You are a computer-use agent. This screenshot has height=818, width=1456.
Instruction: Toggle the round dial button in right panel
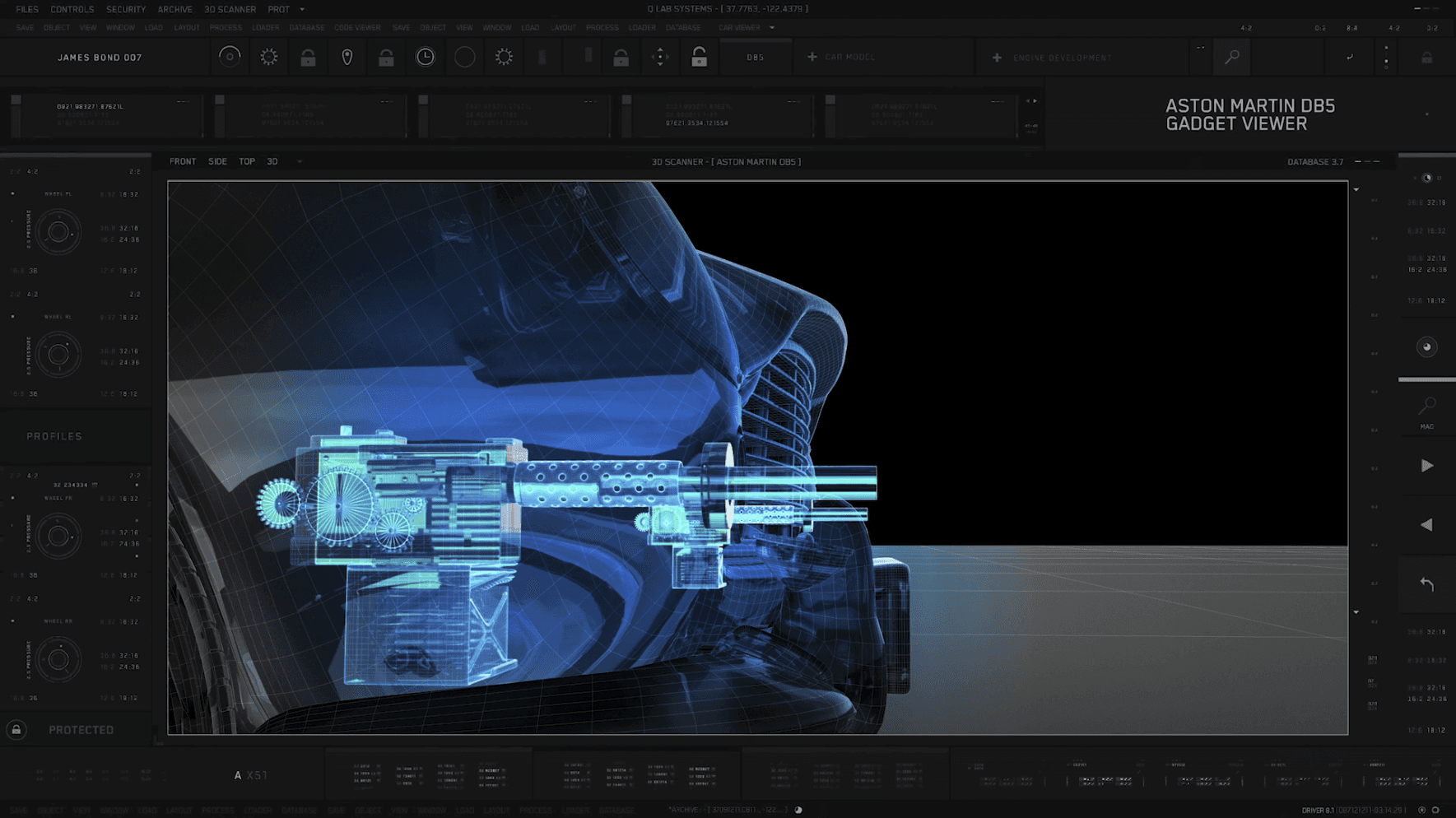[1426, 347]
